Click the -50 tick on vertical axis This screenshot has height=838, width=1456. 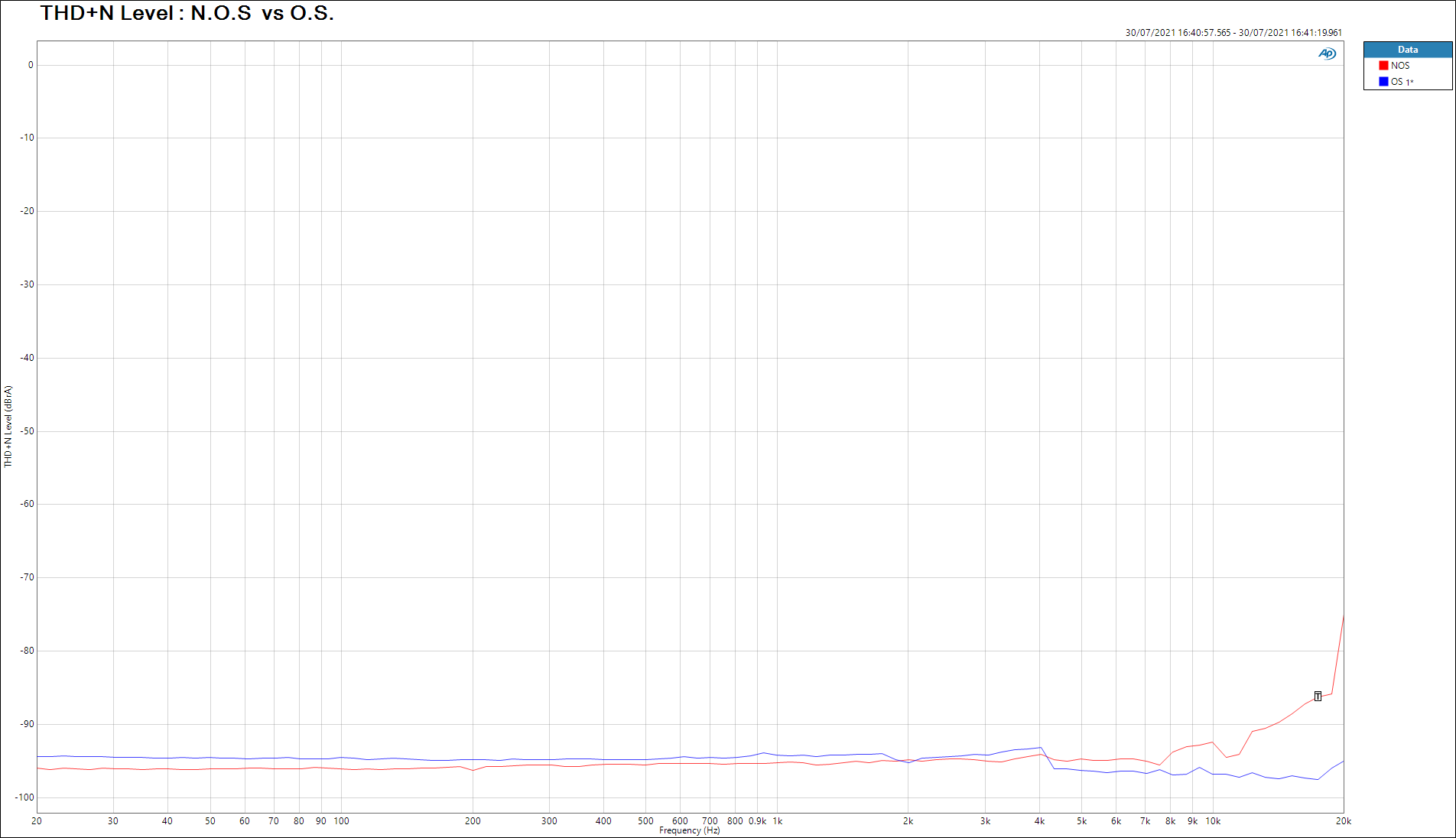pos(28,431)
